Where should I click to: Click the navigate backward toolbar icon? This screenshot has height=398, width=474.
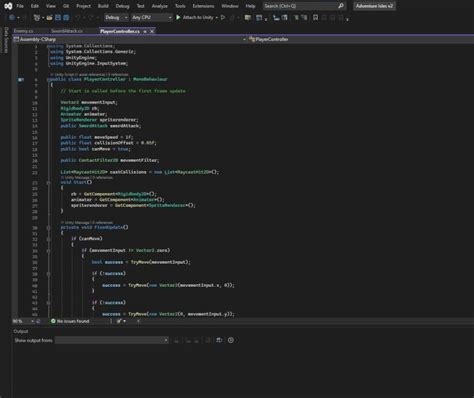(12, 17)
